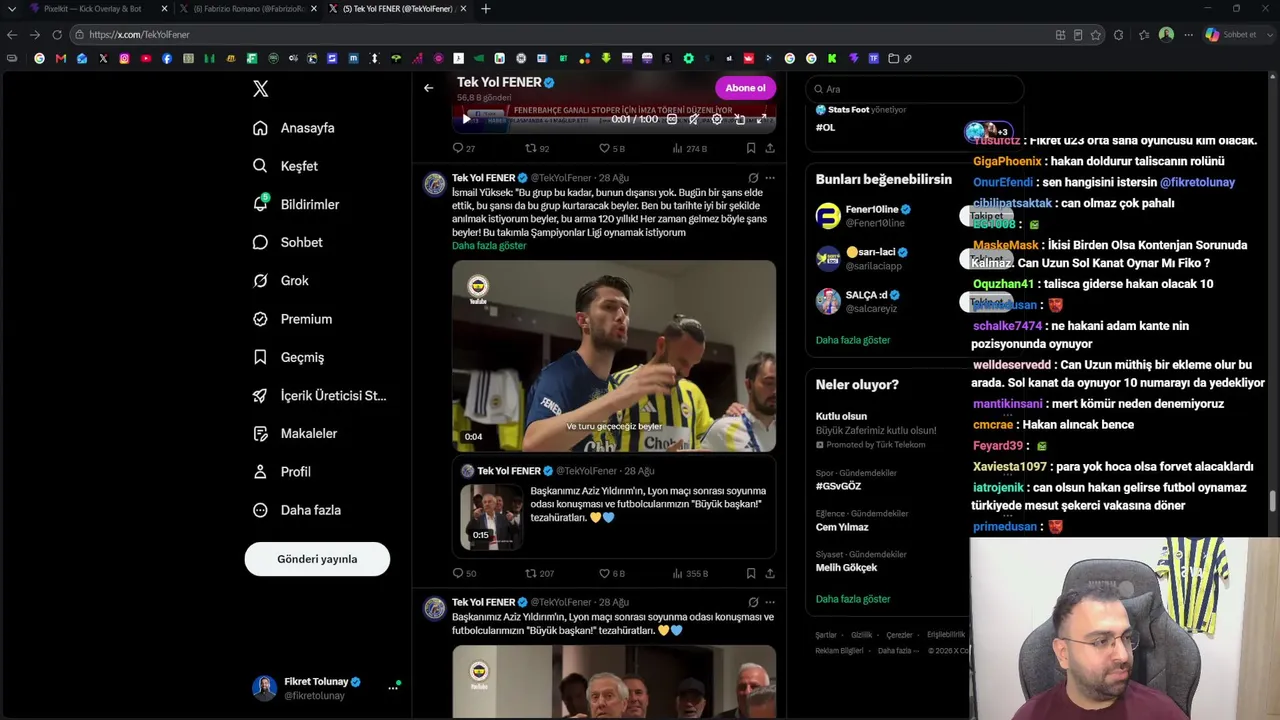Open the Fikret Tolunay account menu dots
Screen dimensions: 1280x720
pyautogui.click(x=393, y=688)
